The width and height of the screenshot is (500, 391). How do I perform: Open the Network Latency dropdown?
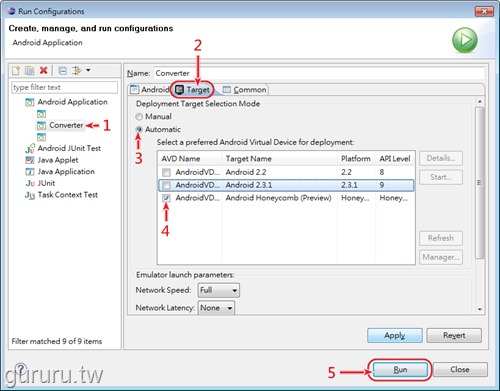tap(216, 308)
